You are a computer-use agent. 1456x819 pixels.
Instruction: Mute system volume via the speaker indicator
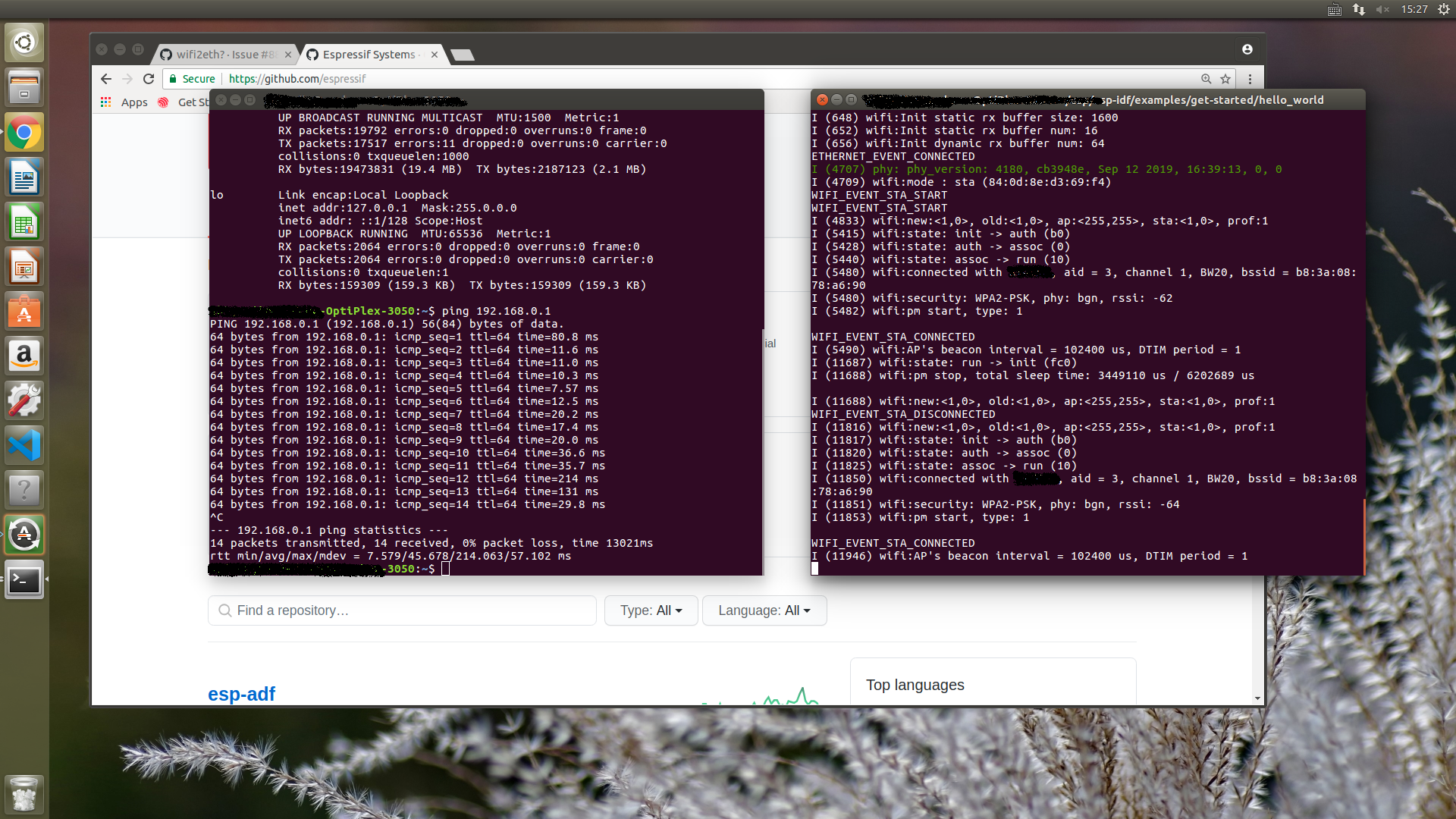point(1384,10)
